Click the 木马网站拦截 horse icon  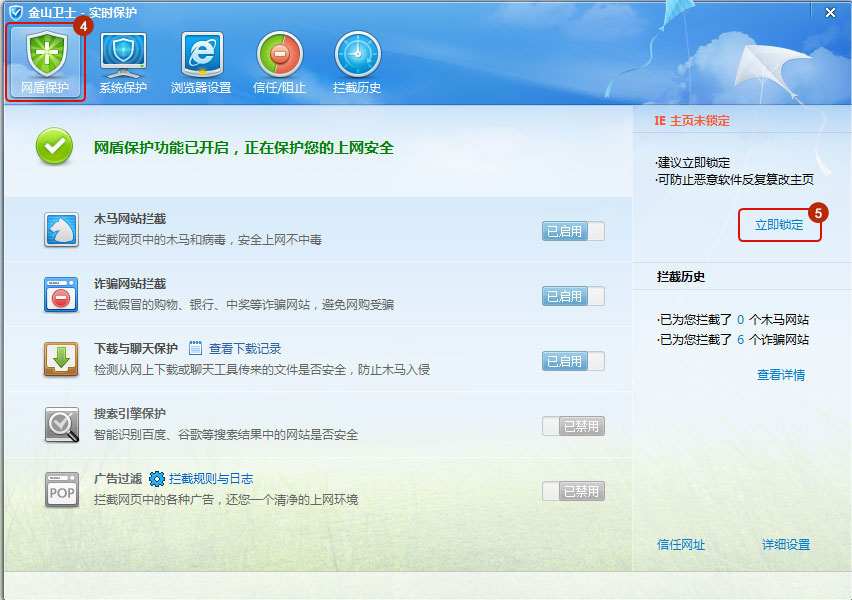(61, 230)
